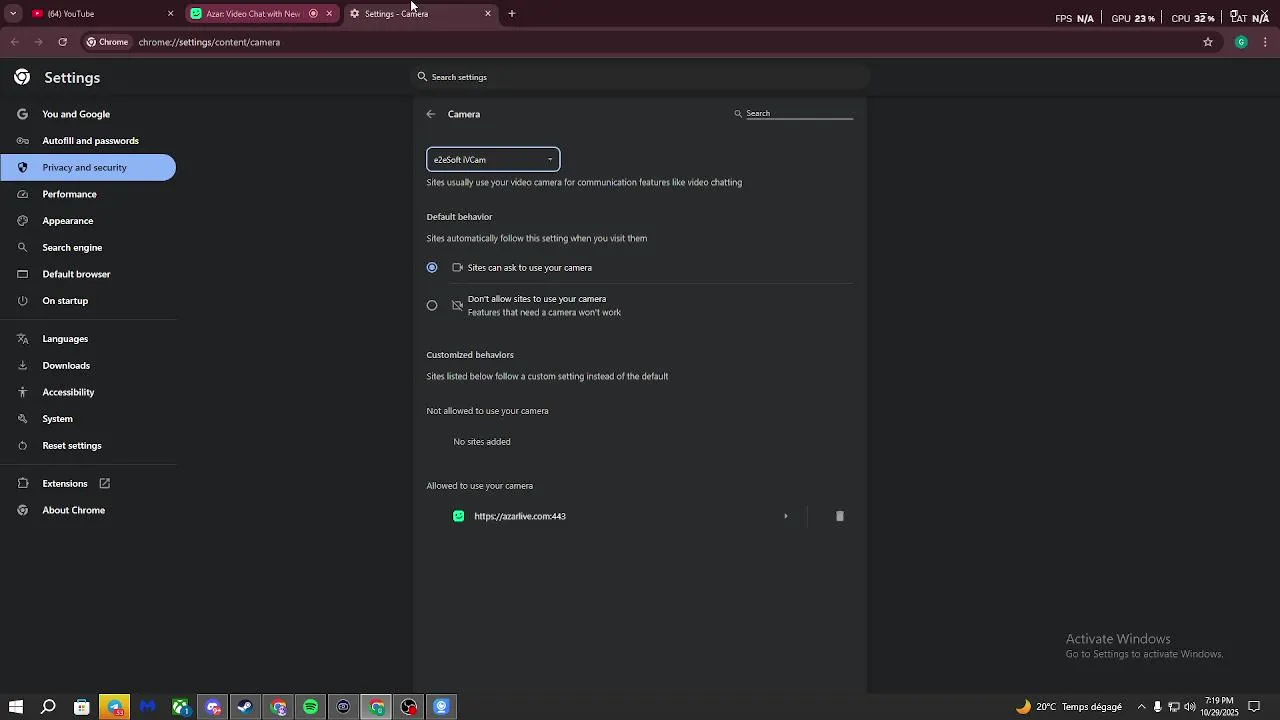Click the browser back arrow
This screenshot has width=1280, height=720.
point(14,42)
